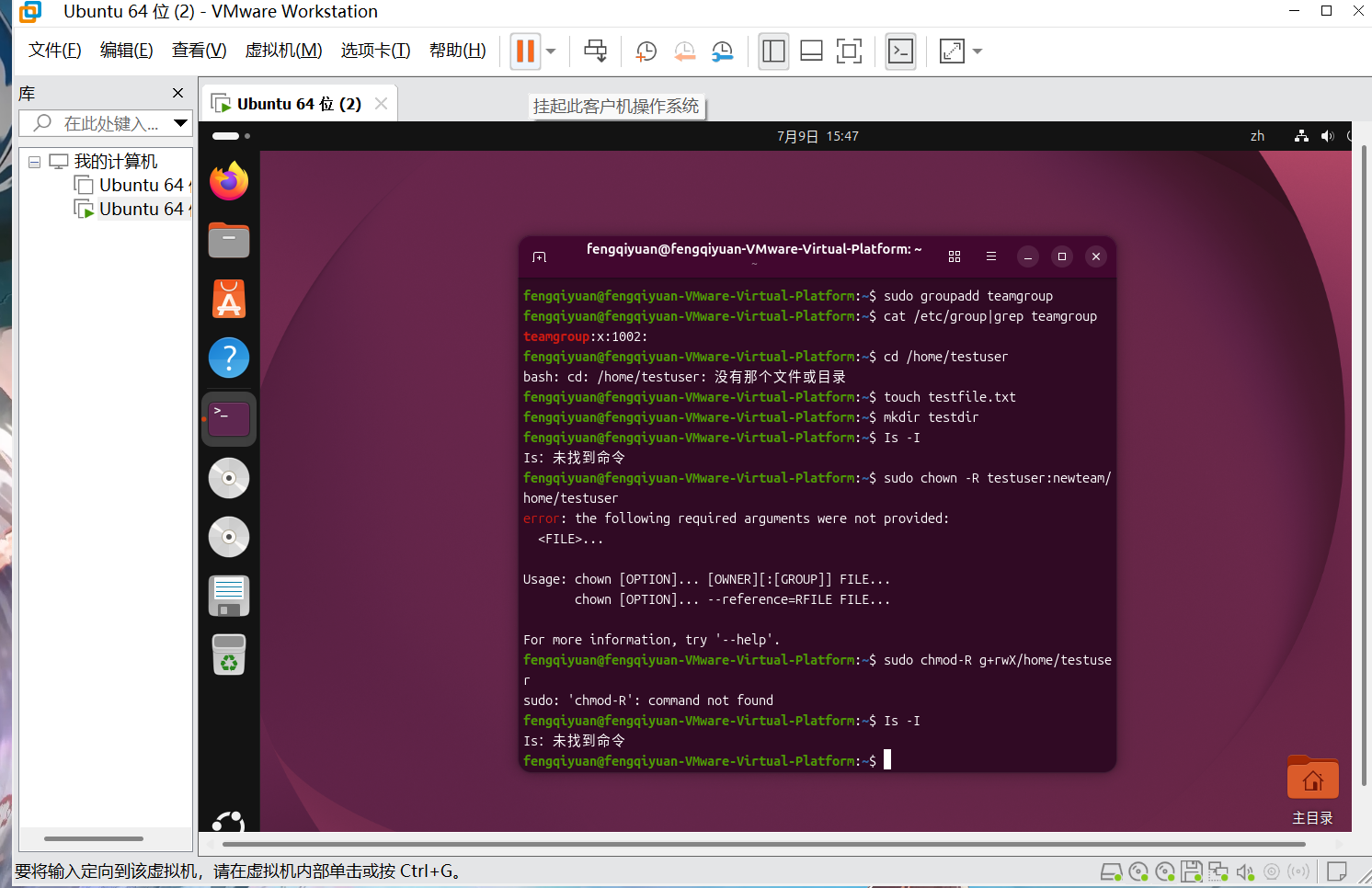
Task: Close the library (库) panel
Action: (x=178, y=93)
